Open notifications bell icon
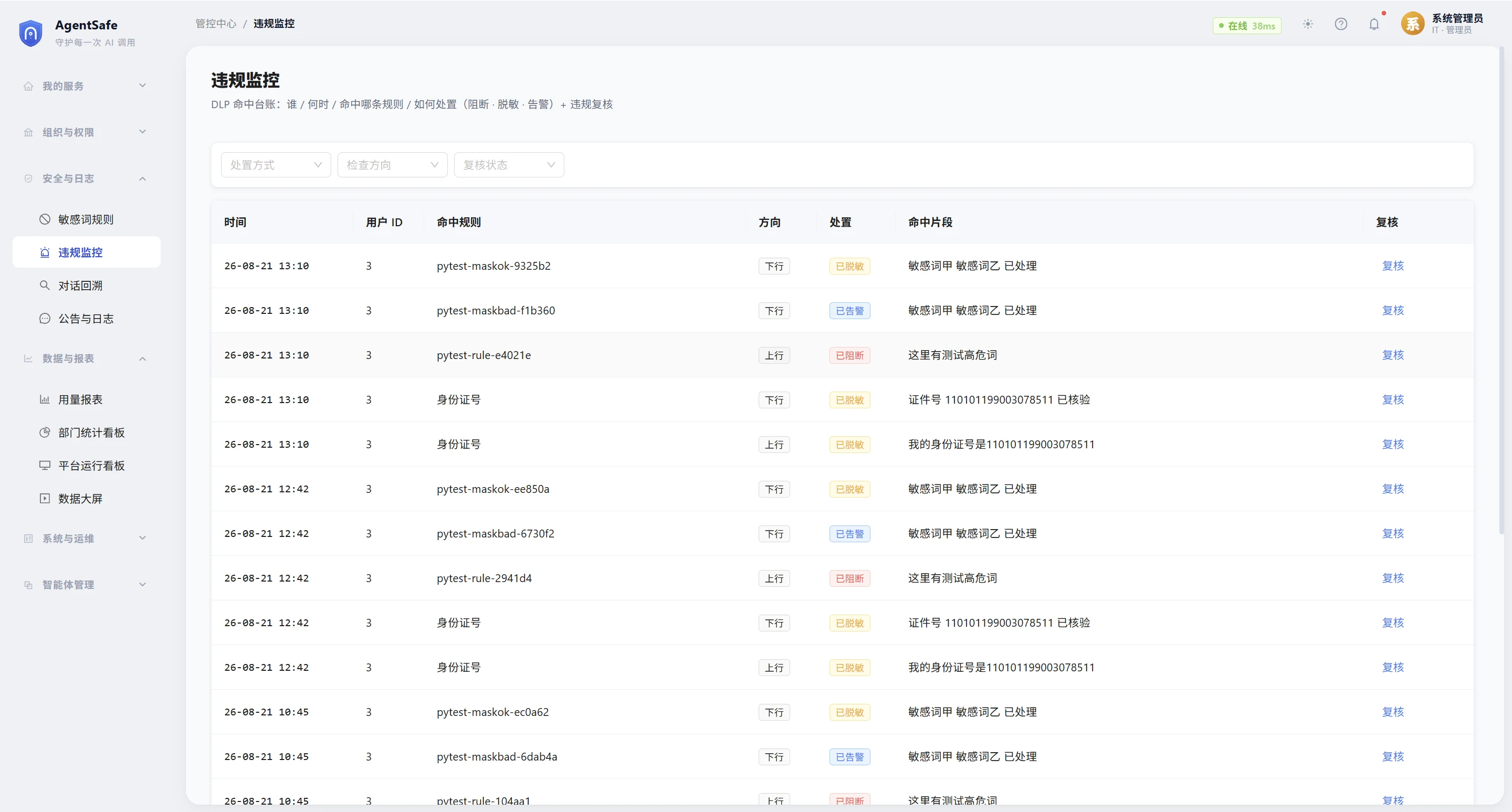1512x812 pixels. (1374, 24)
